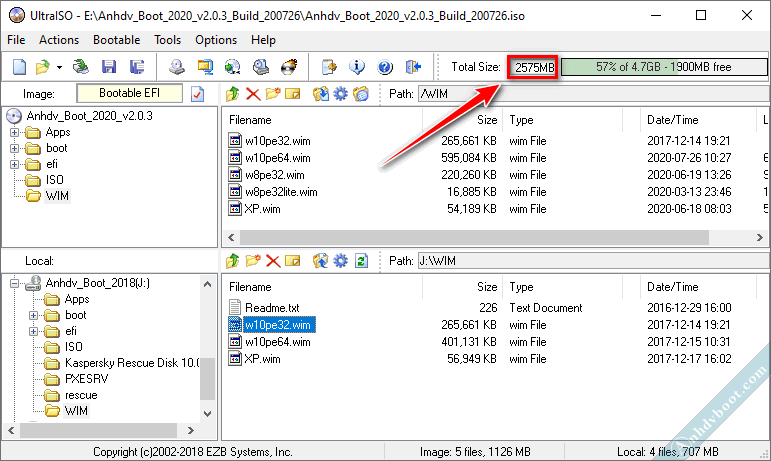Click the media capacity bar showing 57% of 4.7GB
The height and width of the screenshot is (461, 771).
664,67
